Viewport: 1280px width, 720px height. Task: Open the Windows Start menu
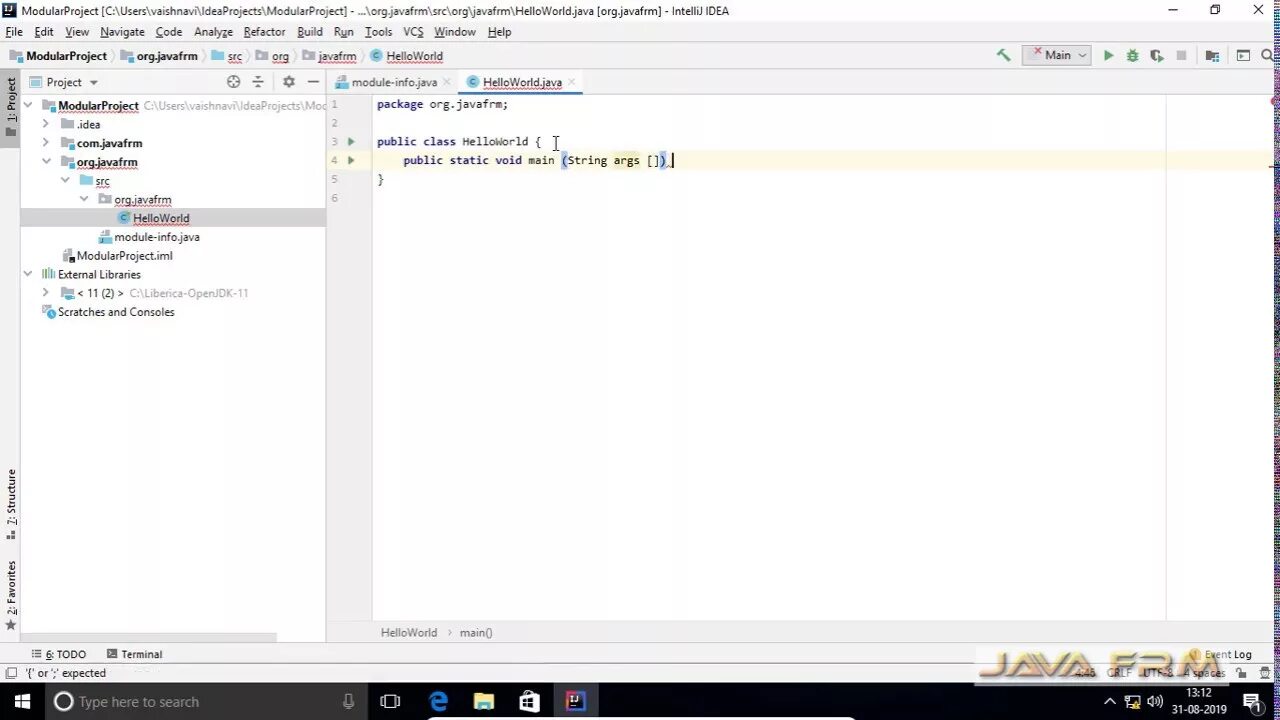[22, 702]
